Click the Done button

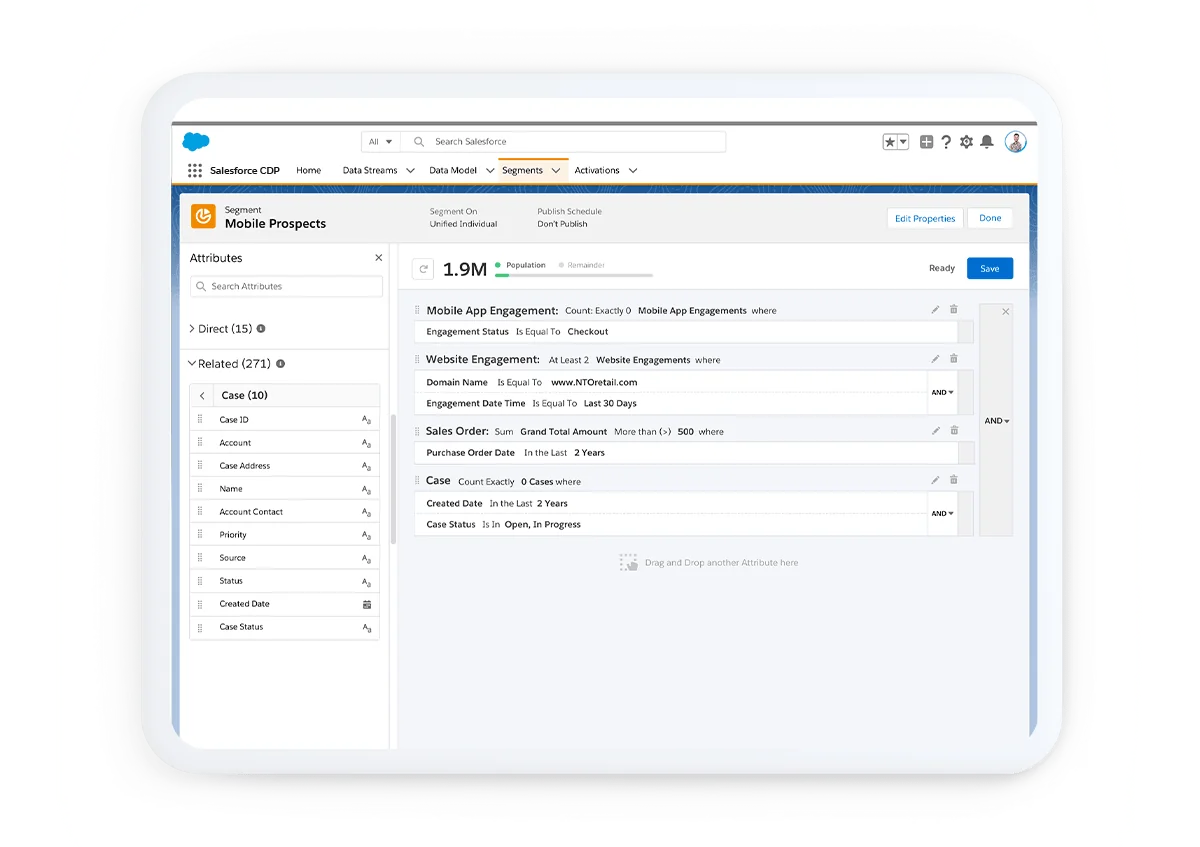990,218
